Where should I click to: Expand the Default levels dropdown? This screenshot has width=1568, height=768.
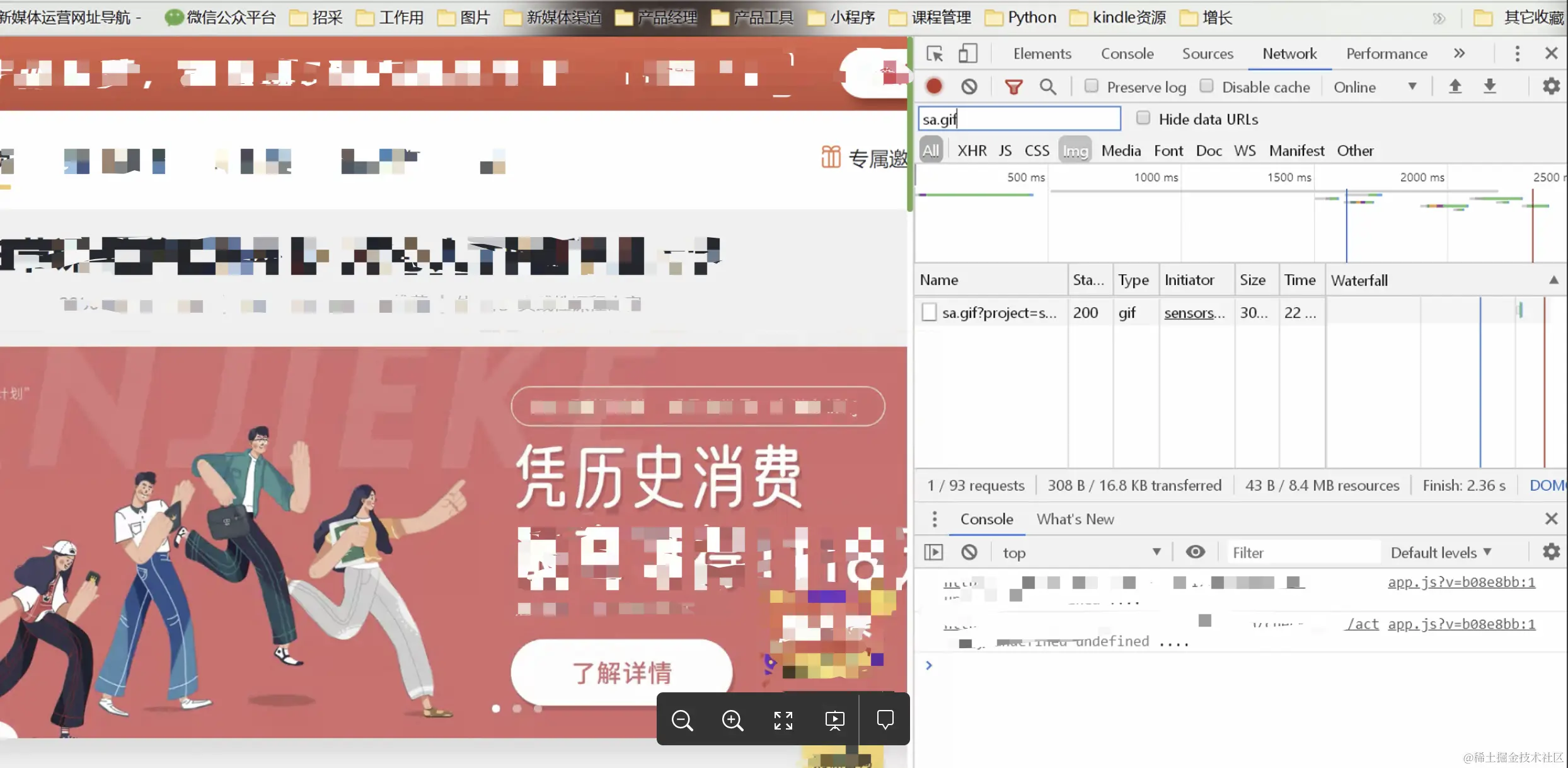tap(1441, 552)
